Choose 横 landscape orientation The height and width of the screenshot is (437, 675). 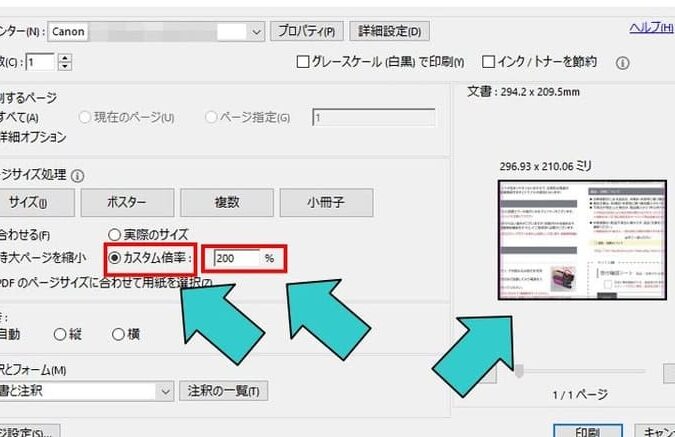(x=118, y=334)
